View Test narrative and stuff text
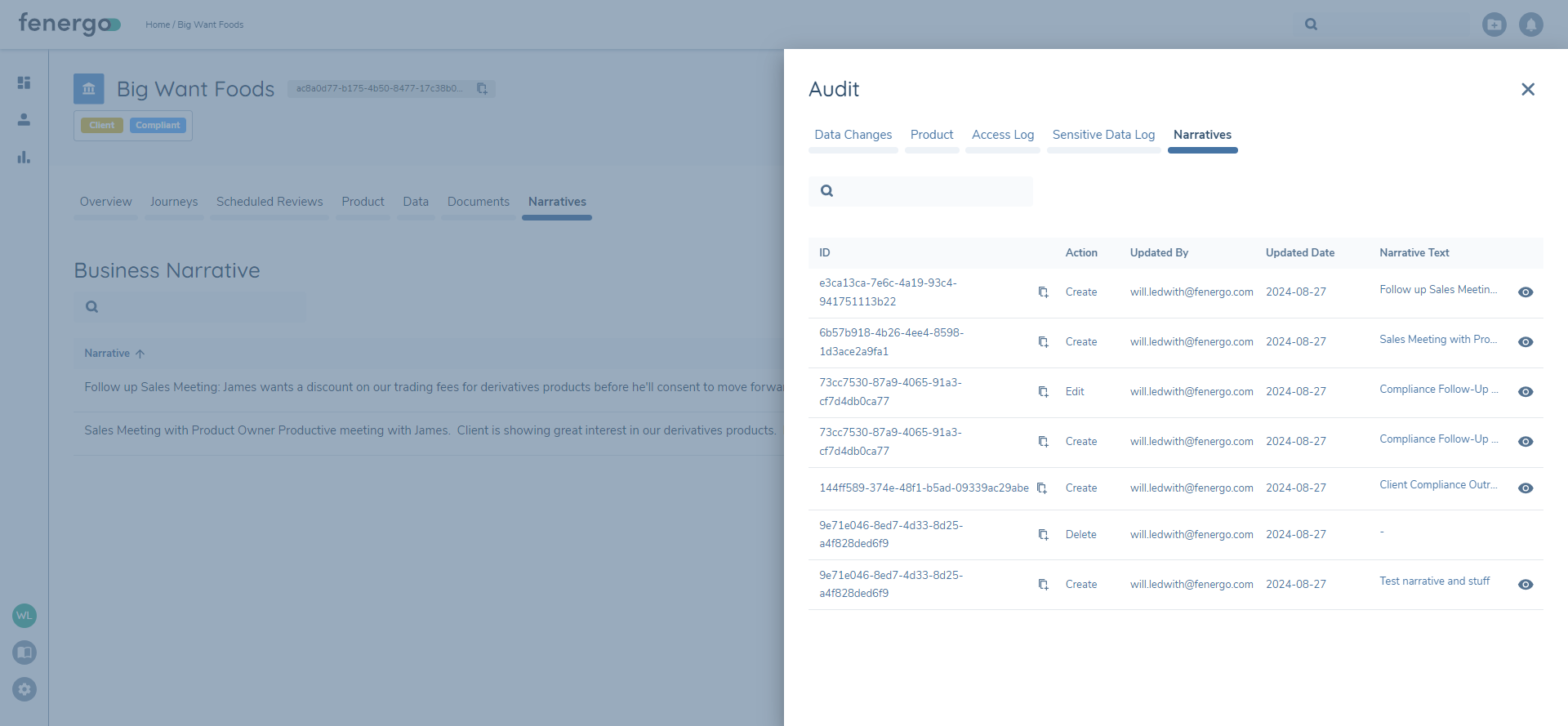1568x726 pixels. (x=1525, y=585)
